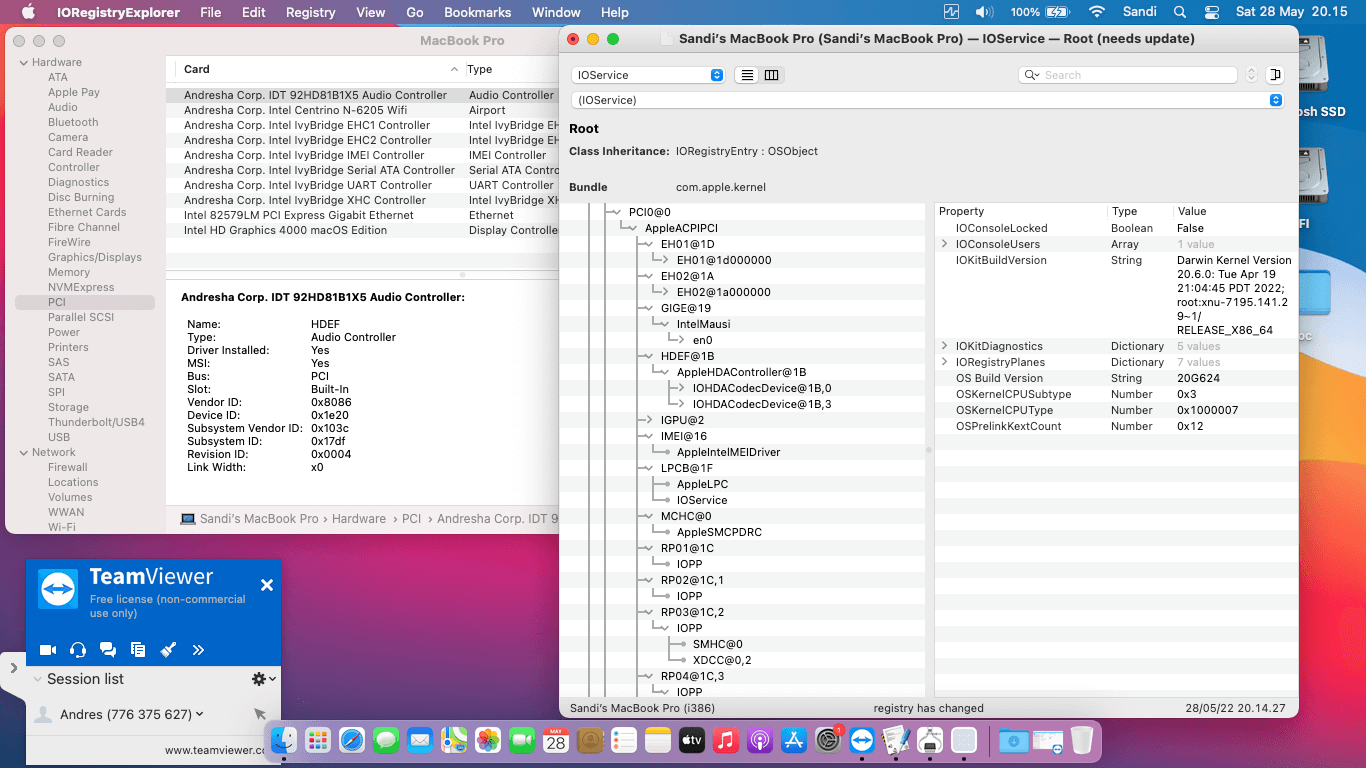Open Safari from the Dock

(352, 741)
